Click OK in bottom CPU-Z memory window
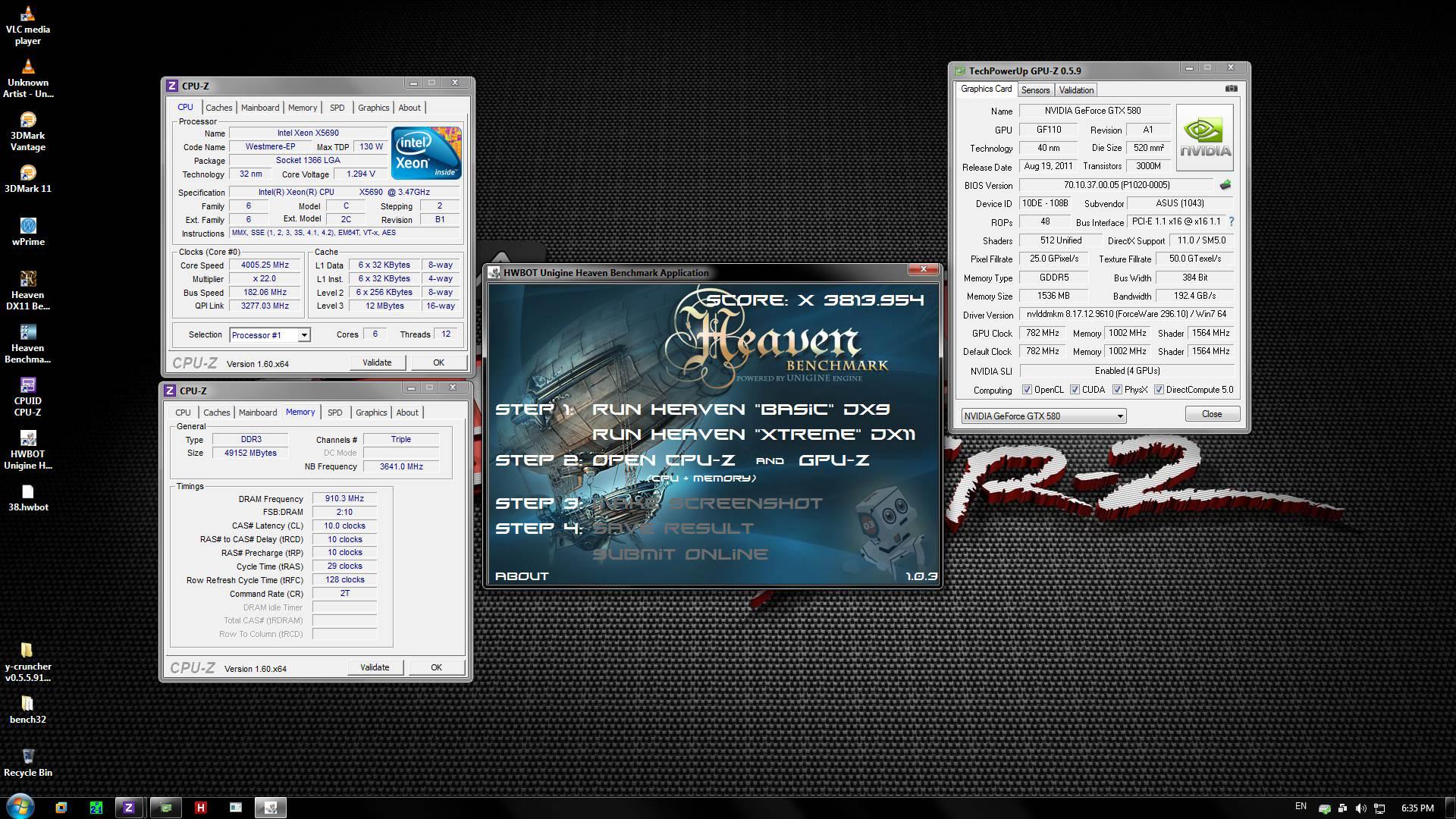The height and width of the screenshot is (819, 1456). (436, 667)
